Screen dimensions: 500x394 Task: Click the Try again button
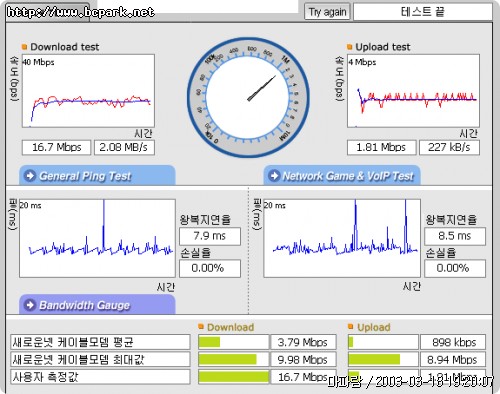tap(327, 12)
